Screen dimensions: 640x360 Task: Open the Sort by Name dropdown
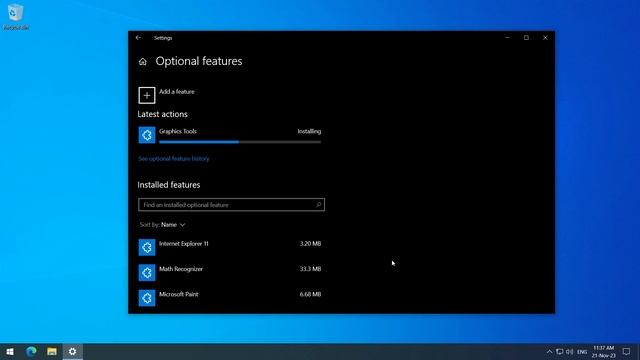pyautogui.click(x=162, y=225)
